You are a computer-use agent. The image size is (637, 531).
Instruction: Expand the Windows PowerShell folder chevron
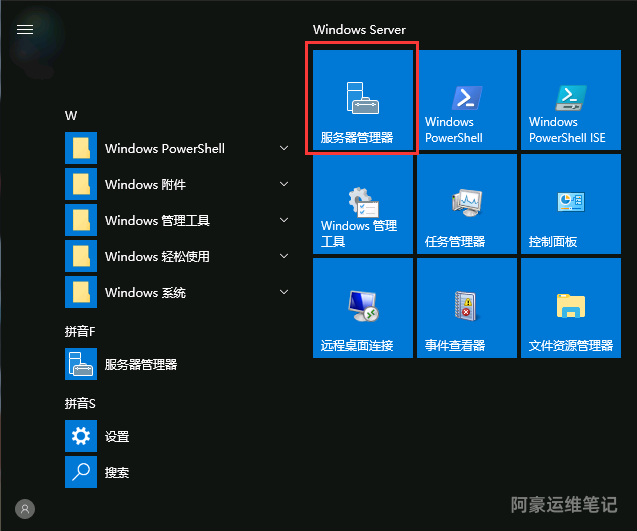pyautogui.click(x=284, y=148)
